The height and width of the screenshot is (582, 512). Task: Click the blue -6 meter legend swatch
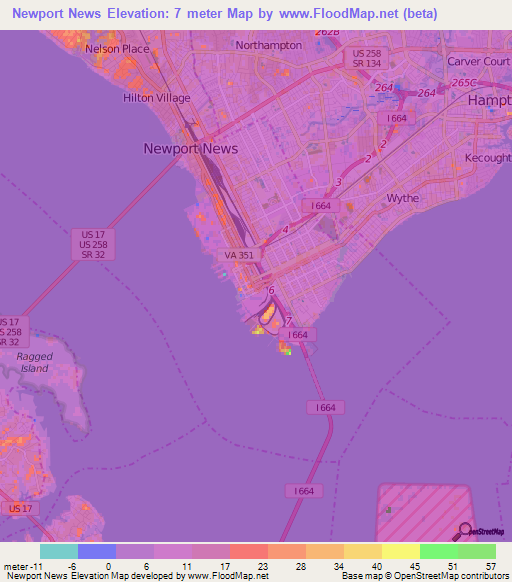pyautogui.click(x=97, y=551)
